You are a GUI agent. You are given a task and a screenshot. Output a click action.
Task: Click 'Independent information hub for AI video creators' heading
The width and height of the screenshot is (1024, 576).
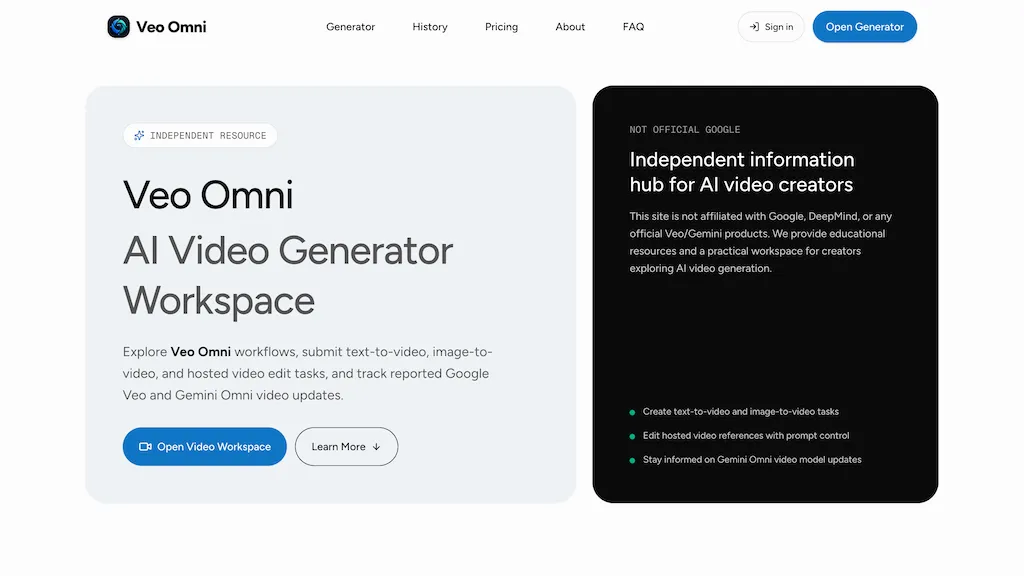[x=741, y=172]
